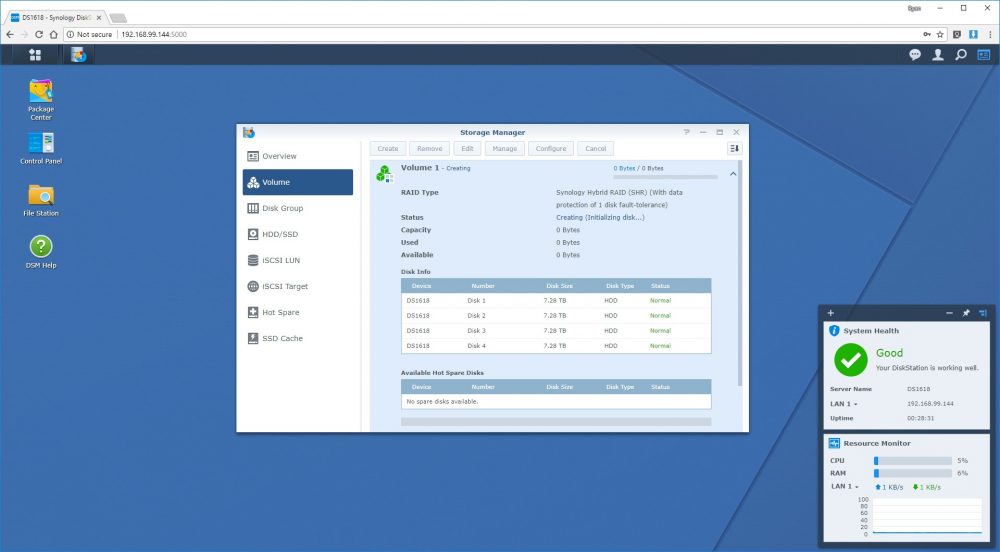The image size is (1000, 552).
Task: Click the System Health info shield icon
Action: click(834, 331)
